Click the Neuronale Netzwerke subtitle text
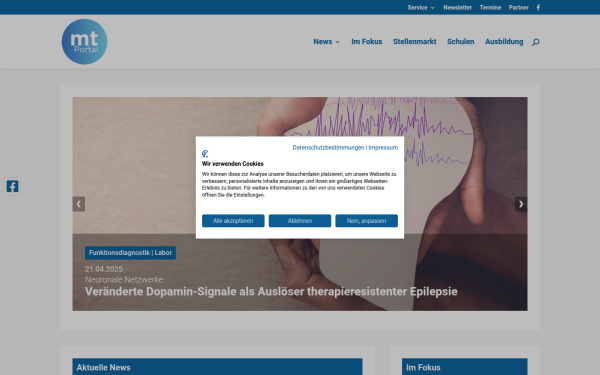This screenshot has height=375, width=600. (124, 280)
